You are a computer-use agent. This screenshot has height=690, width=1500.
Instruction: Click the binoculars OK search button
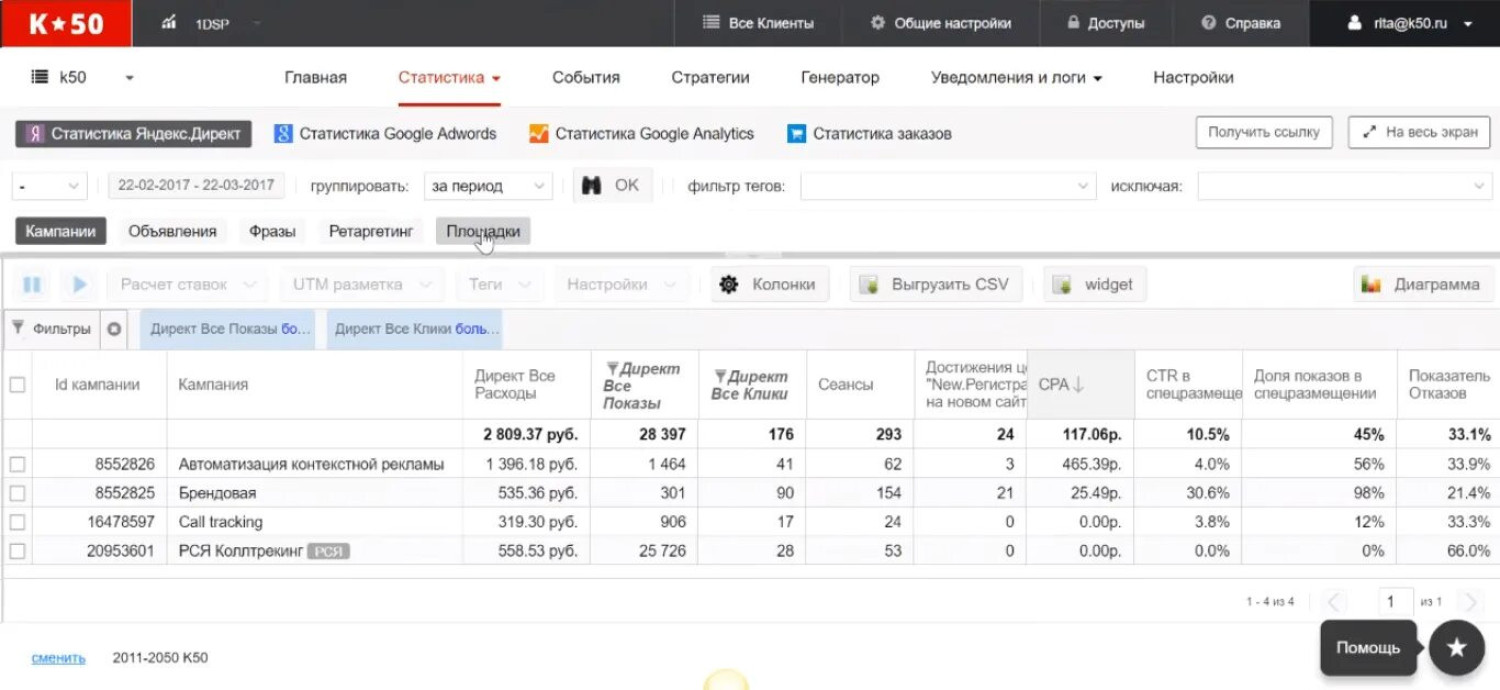(x=612, y=186)
